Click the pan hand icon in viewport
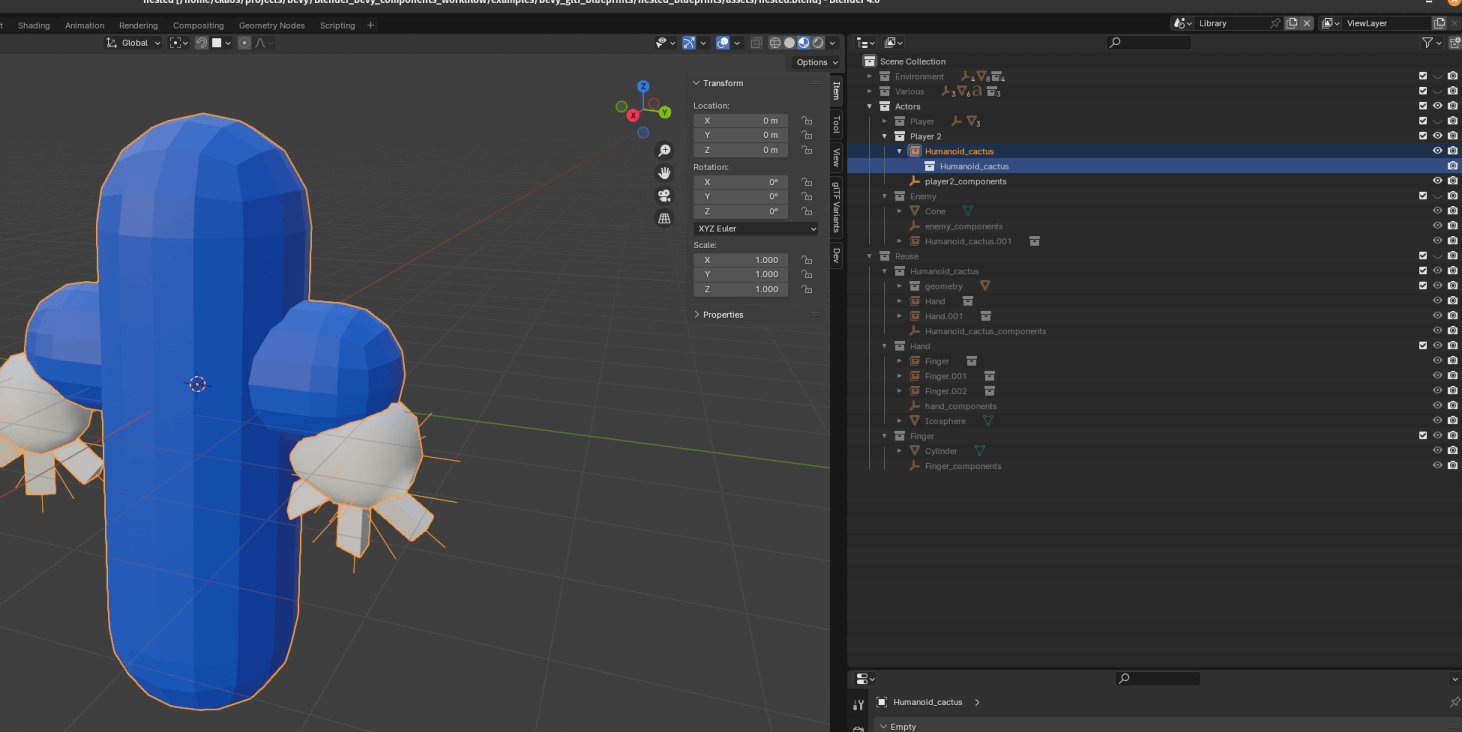 click(x=664, y=173)
